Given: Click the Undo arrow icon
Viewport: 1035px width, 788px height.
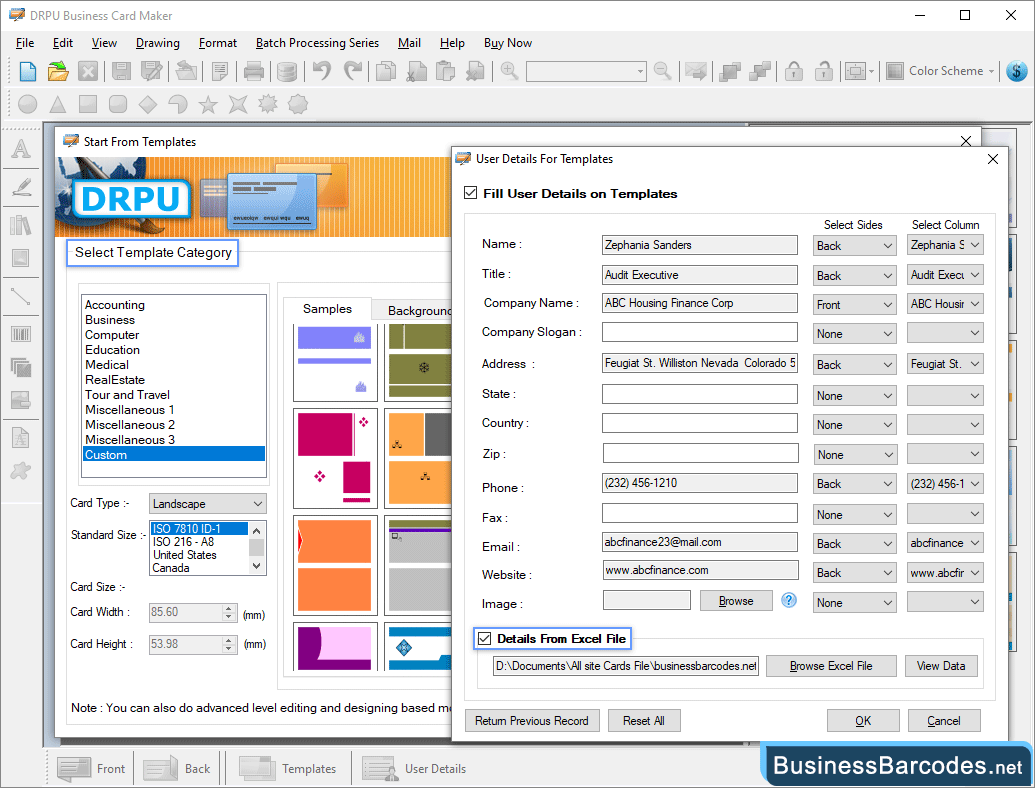Looking at the screenshot, I should (322, 71).
